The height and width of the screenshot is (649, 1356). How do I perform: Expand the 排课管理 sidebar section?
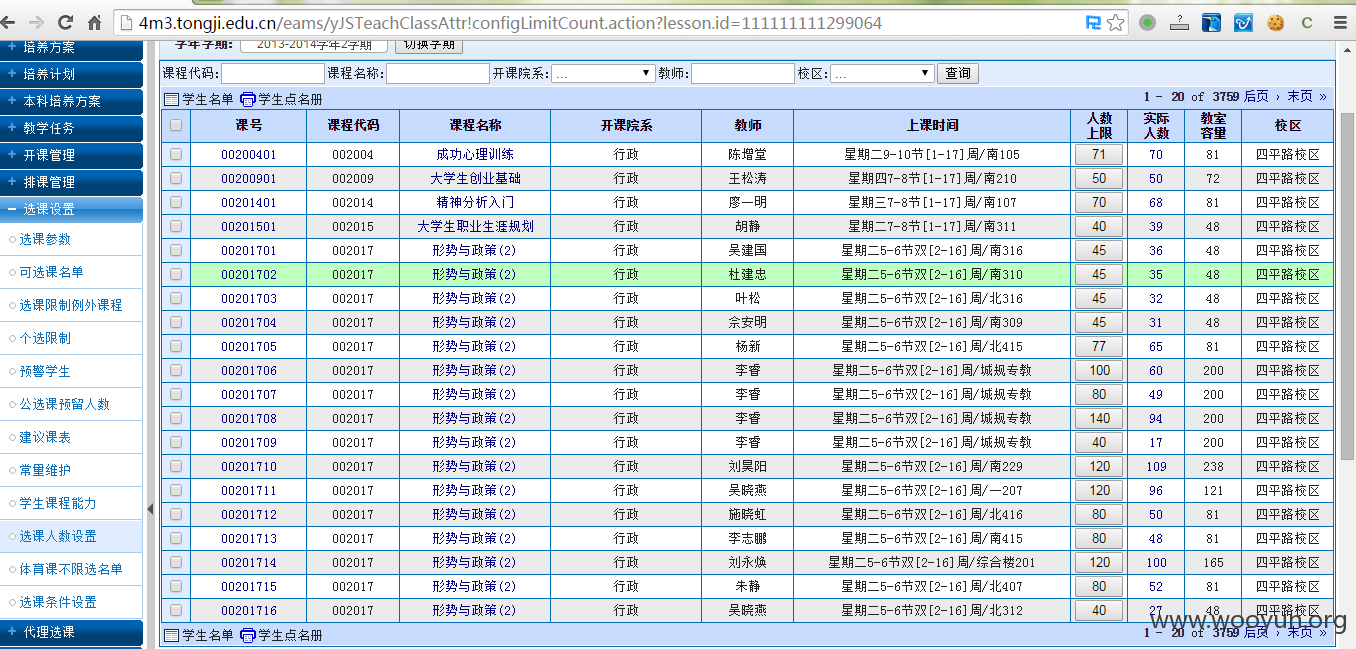(71, 182)
